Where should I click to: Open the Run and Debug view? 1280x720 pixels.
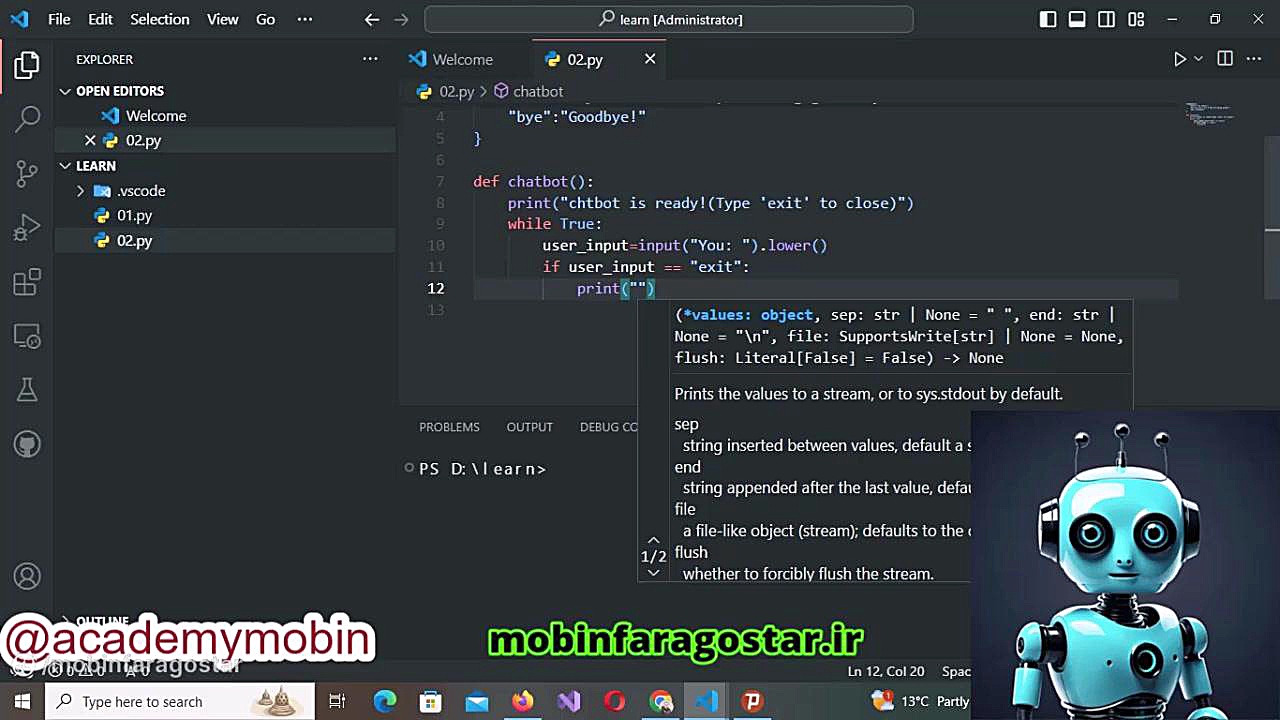click(x=27, y=228)
